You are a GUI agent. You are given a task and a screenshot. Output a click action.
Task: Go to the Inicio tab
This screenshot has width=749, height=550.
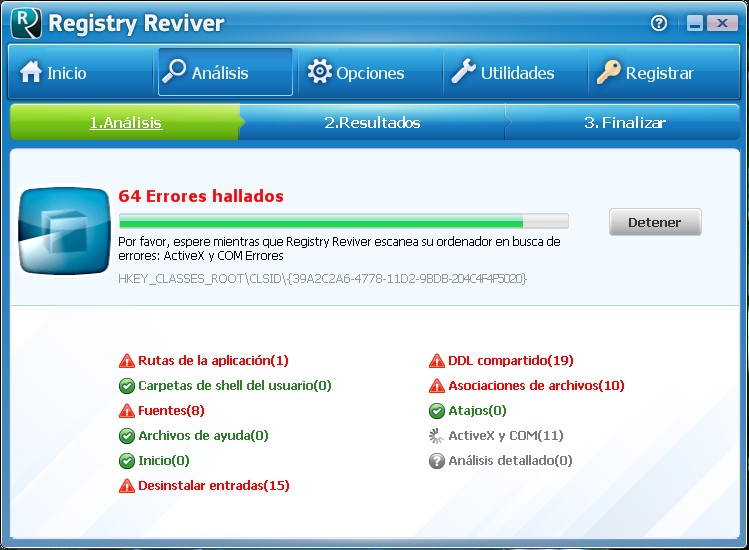(x=80, y=72)
